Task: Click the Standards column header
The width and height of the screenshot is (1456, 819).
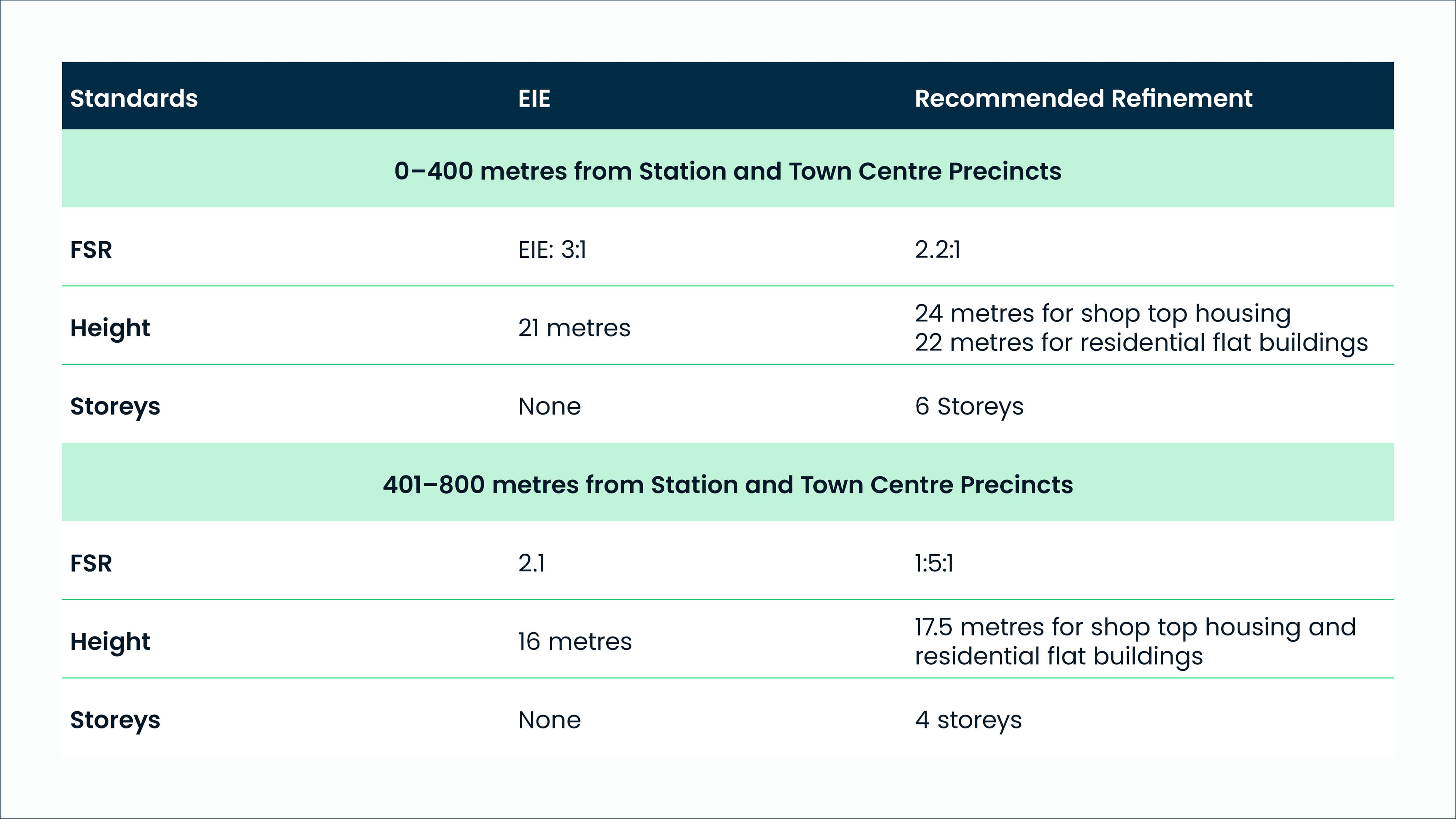Action: click(134, 98)
